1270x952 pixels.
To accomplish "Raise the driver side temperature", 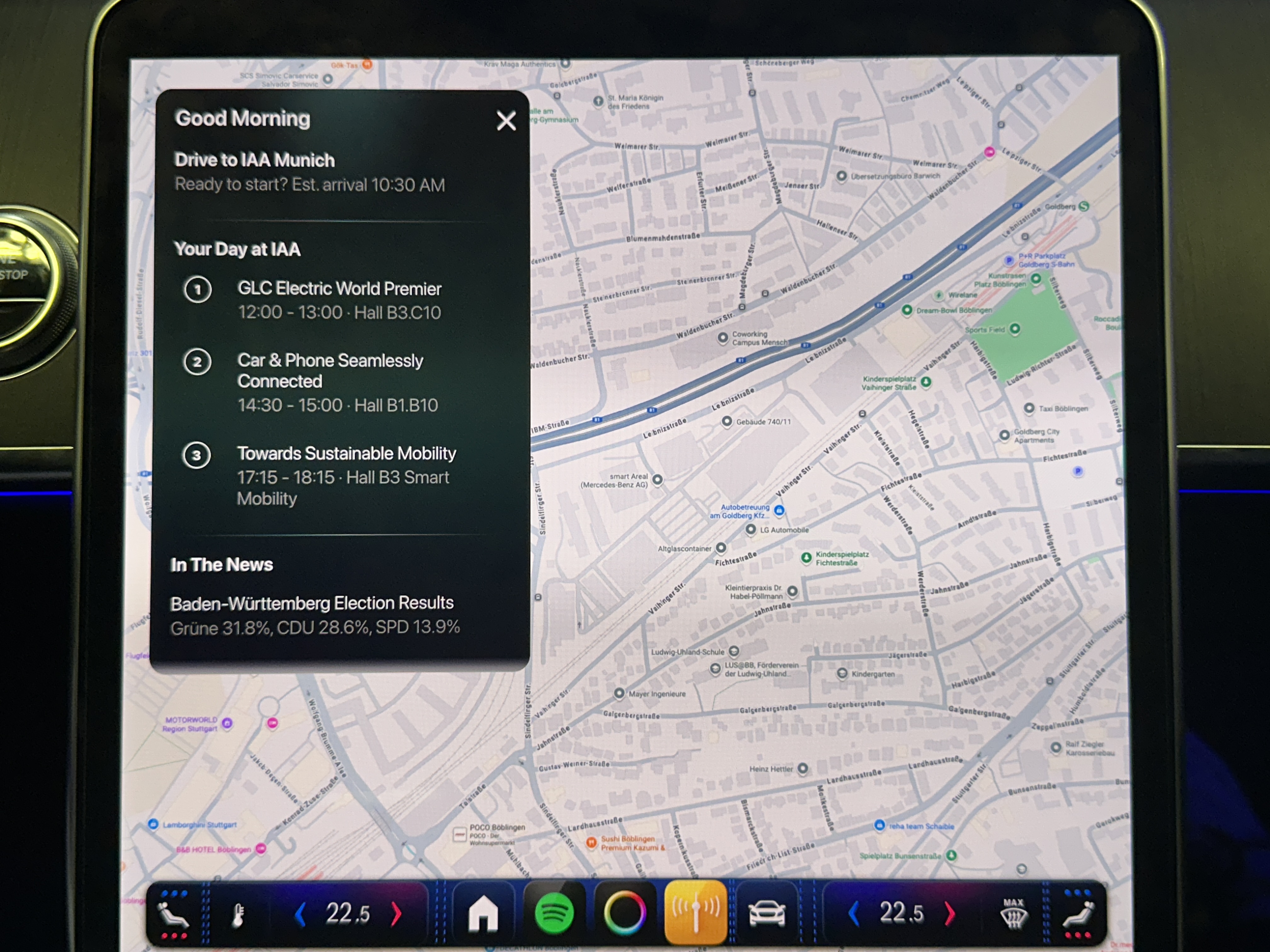I will [396, 914].
